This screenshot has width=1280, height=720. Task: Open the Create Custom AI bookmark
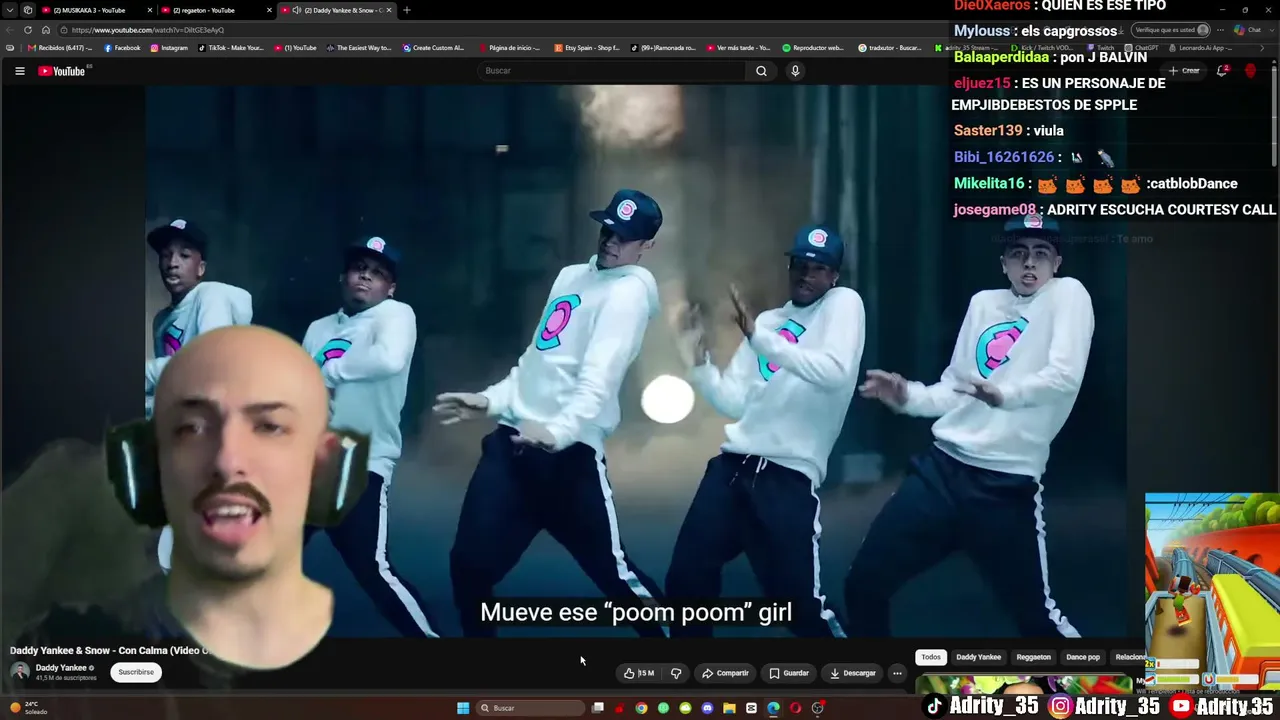tap(434, 48)
